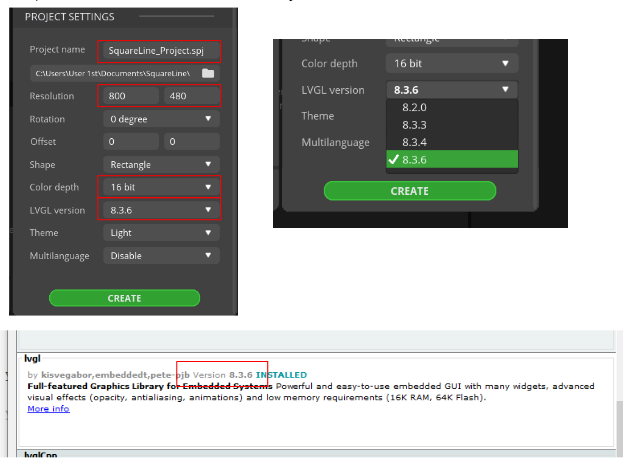Open the Rotation dropdown set to 0 degree
This screenshot has height=467, width=636.
(x=161, y=119)
